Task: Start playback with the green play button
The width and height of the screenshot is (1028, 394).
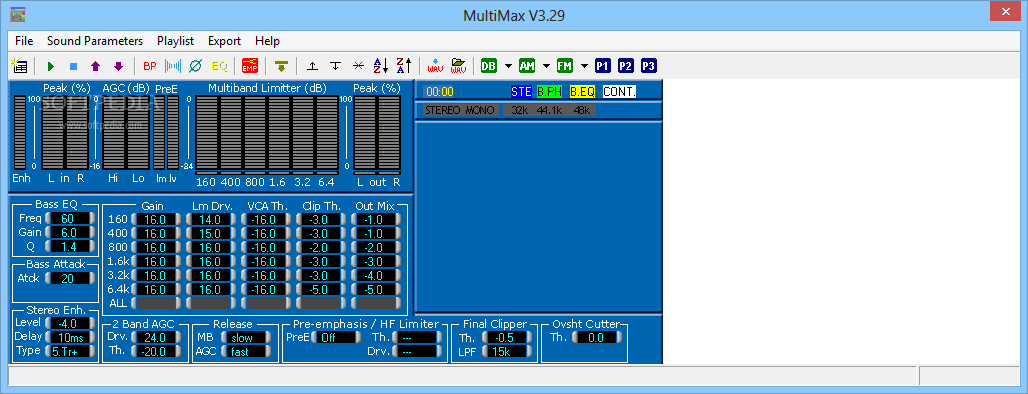Action: click(x=51, y=66)
